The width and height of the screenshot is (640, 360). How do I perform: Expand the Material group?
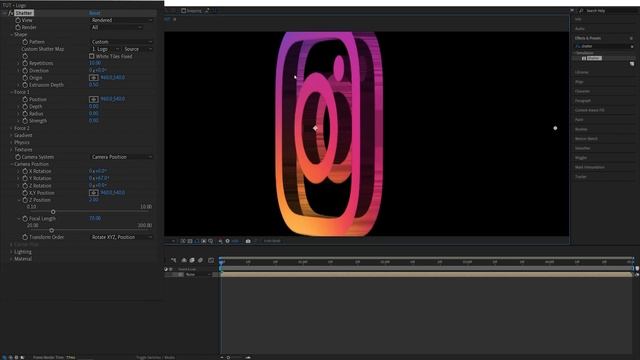(11, 259)
